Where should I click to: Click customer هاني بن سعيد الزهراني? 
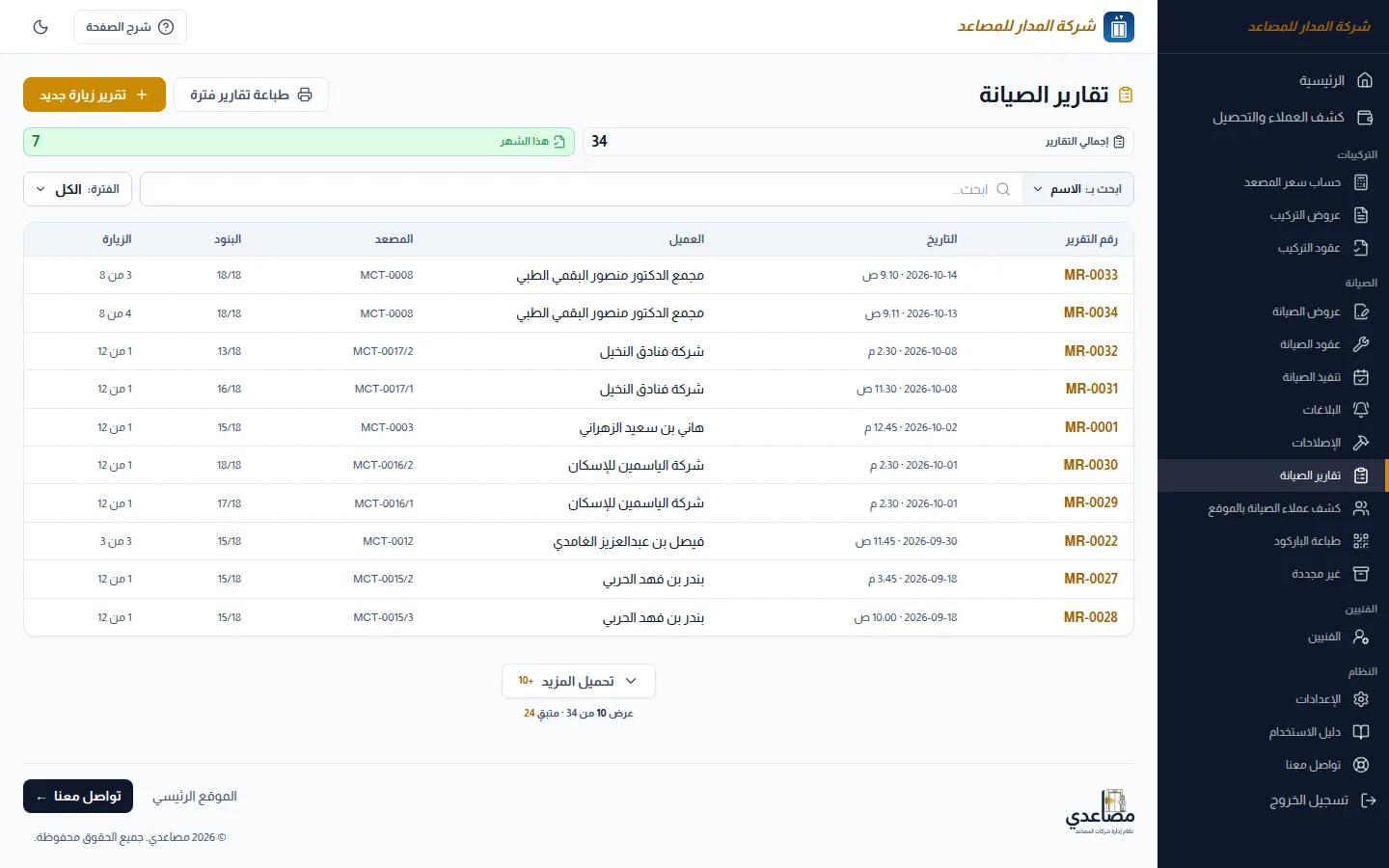[641, 427]
